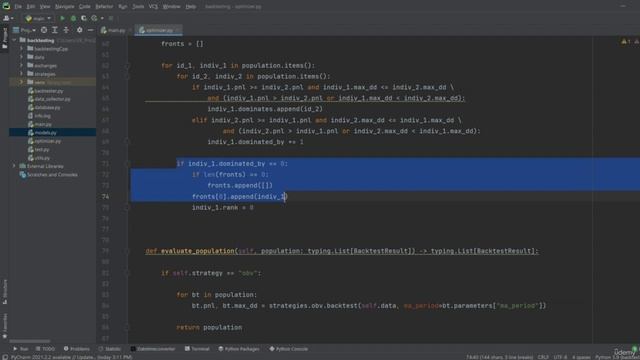Expand the strategies folder
The image size is (640, 360).
(x=22, y=74)
